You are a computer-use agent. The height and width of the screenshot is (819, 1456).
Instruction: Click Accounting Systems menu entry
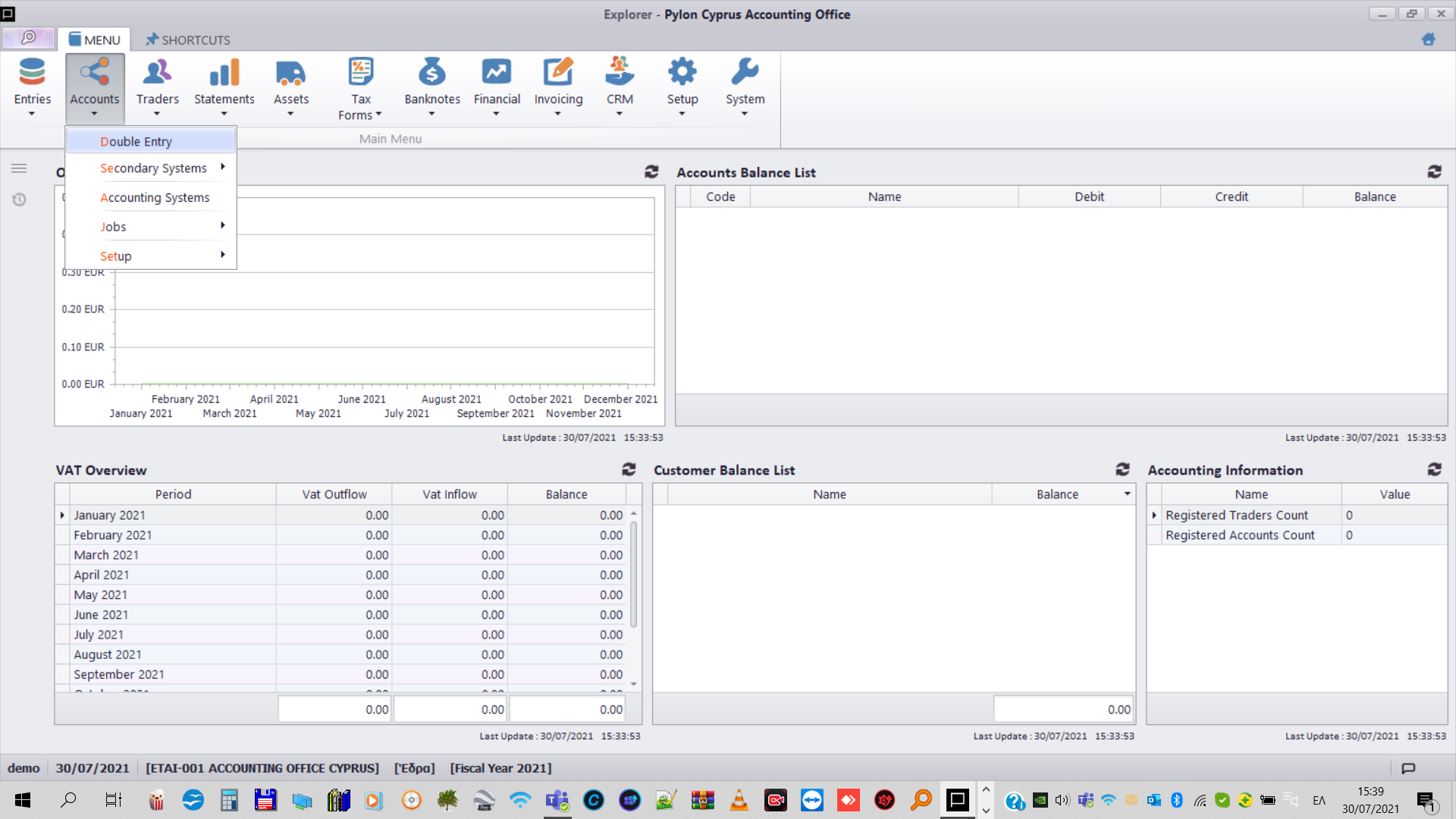click(155, 197)
